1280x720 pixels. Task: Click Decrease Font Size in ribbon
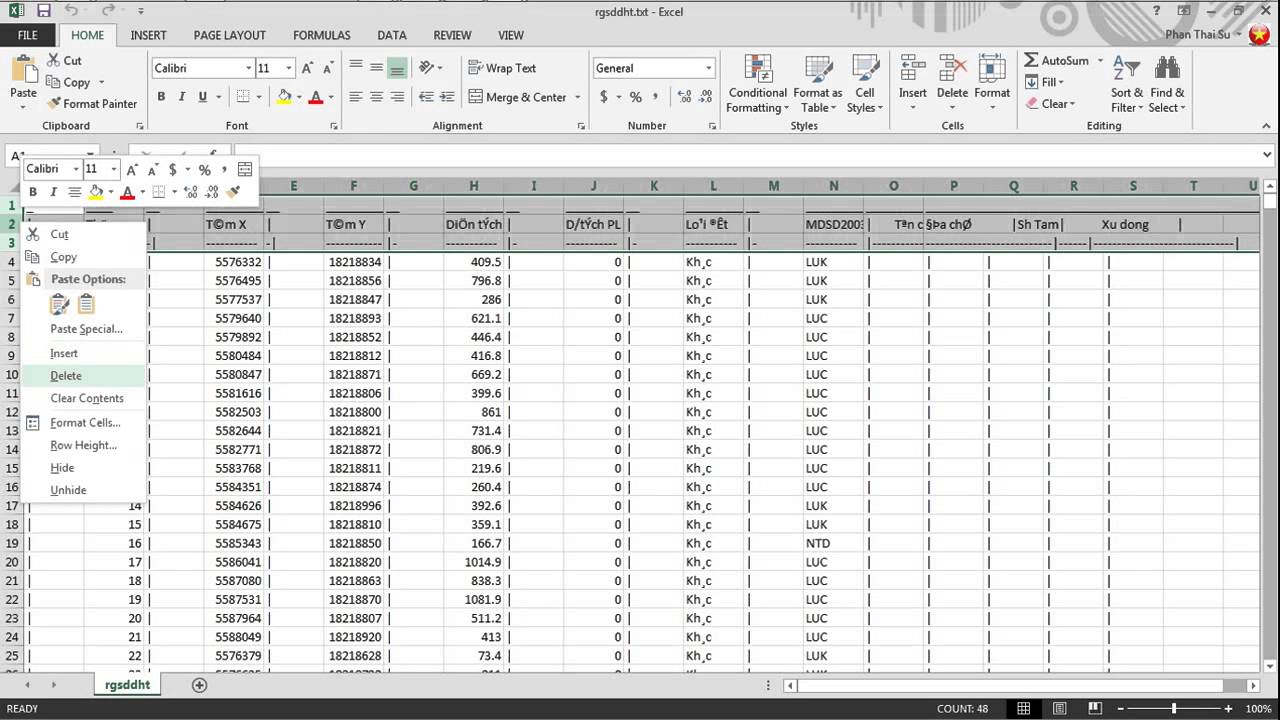pyautogui.click(x=330, y=68)
